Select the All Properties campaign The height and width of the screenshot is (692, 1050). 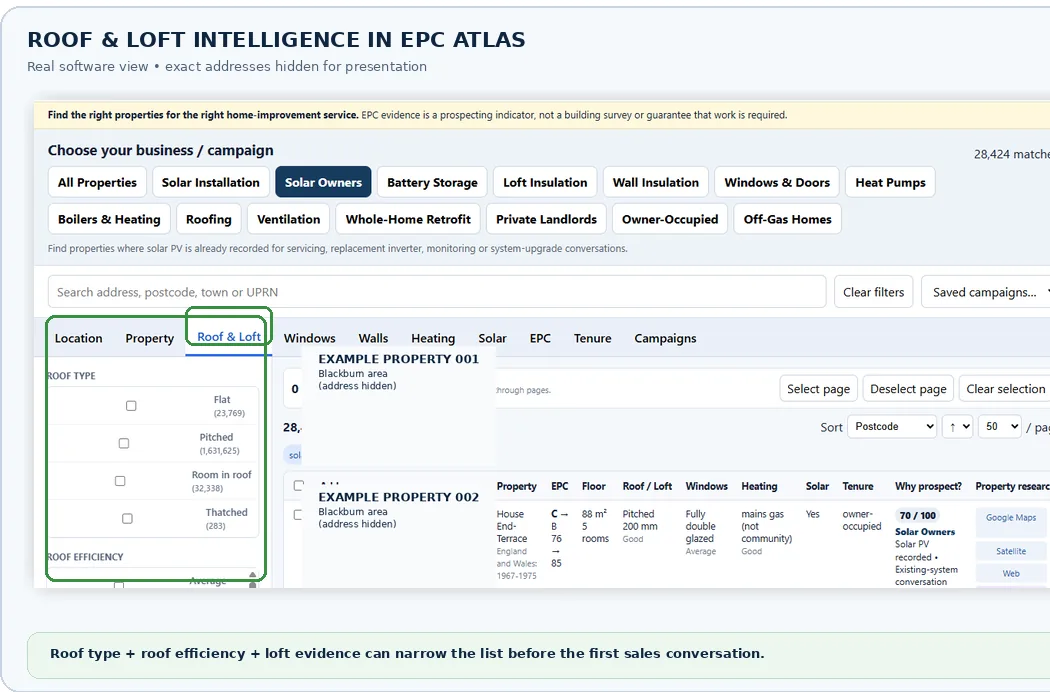(97, 182)
